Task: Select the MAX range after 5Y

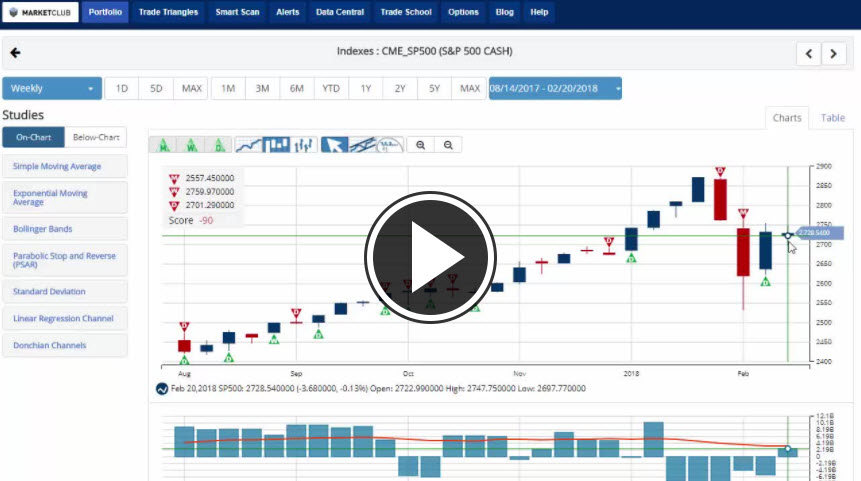Action: point(469,88)
